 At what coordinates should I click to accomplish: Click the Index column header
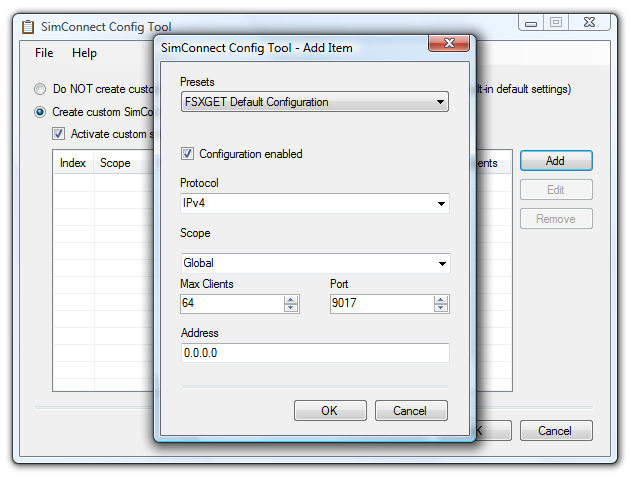tap(73, 163)
